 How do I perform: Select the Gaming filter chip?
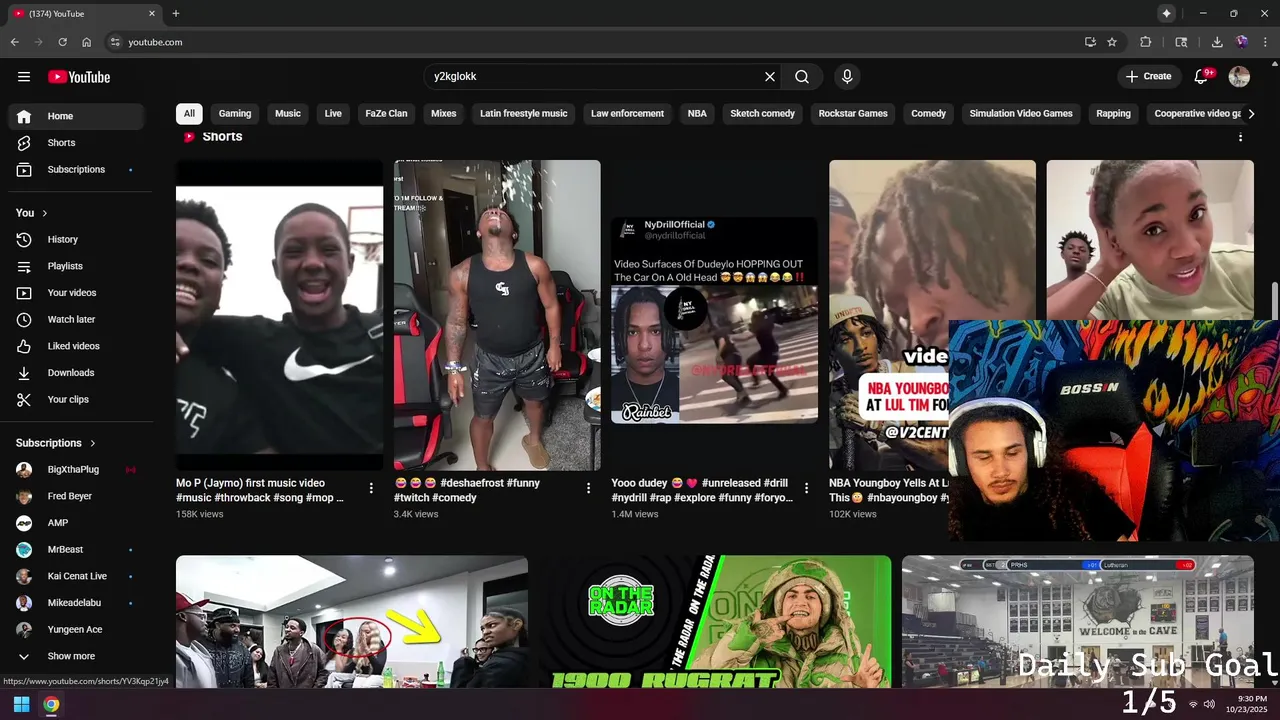235,114
